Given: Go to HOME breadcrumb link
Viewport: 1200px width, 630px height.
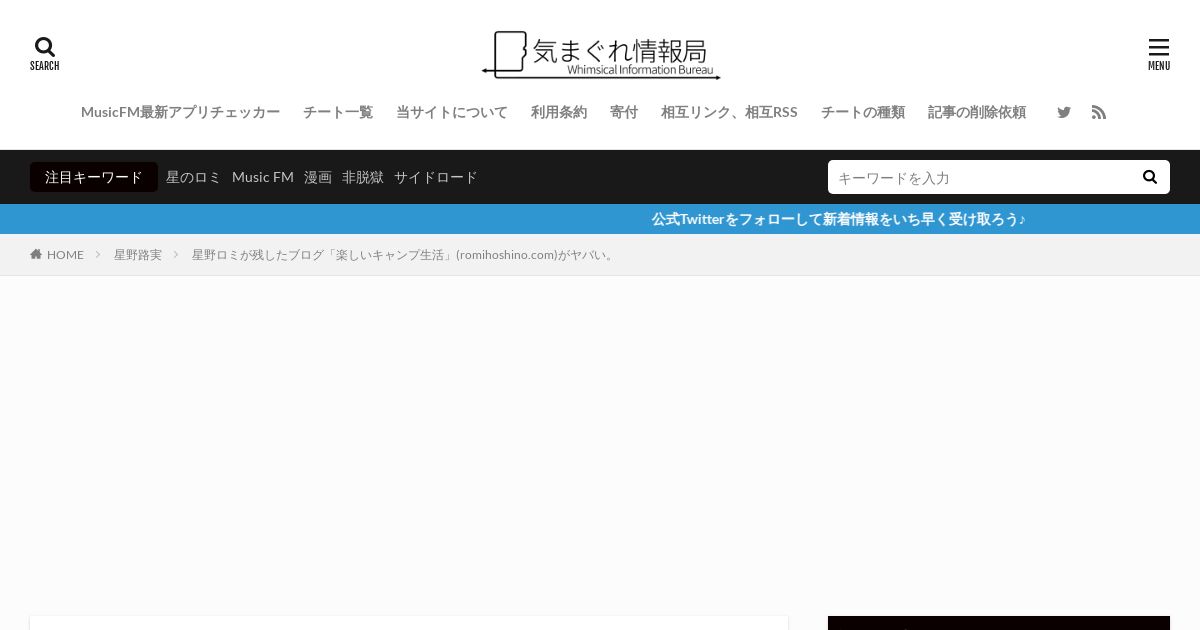Looking at the screenshot, I should tap(65, 255).
